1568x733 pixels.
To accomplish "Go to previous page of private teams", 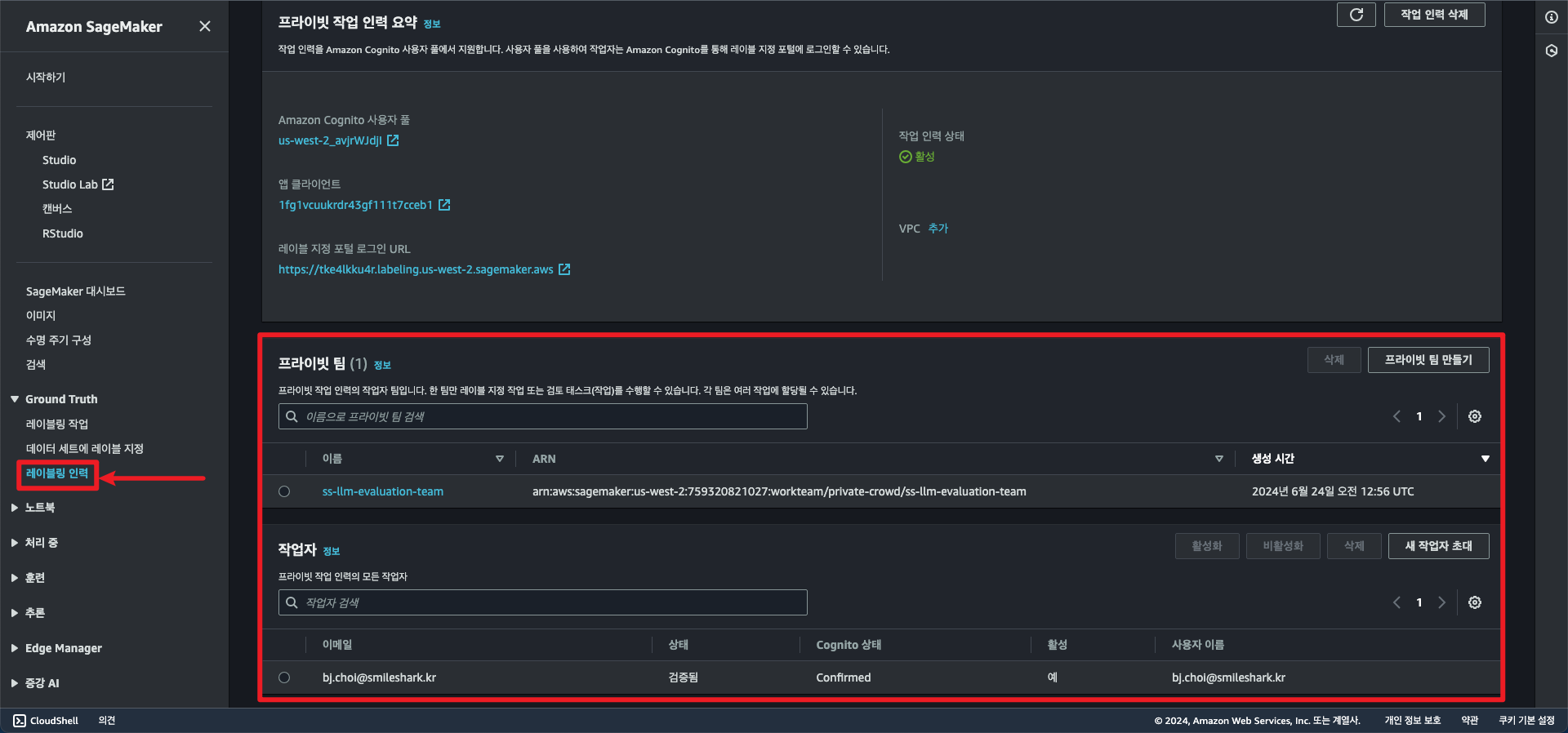I will [1396, 416].
